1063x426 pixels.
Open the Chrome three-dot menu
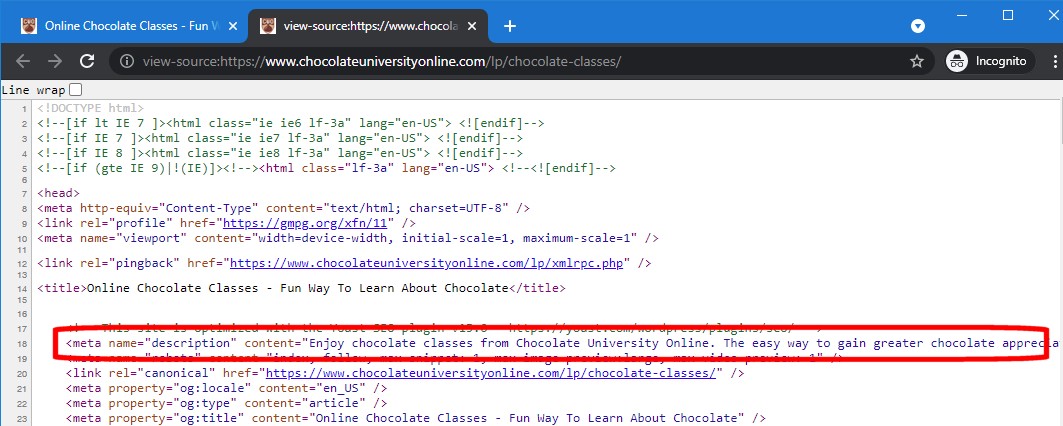tap(1056, 61)
